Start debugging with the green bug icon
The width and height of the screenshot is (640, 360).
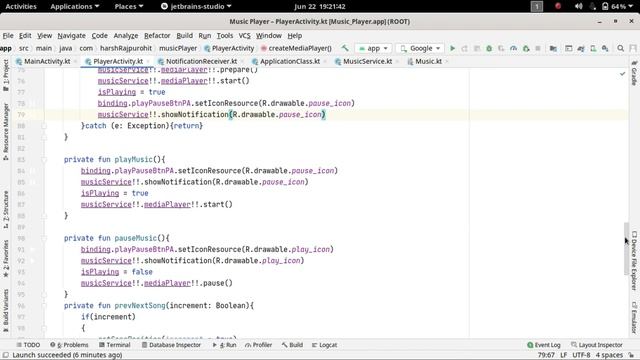click(489, 48)
